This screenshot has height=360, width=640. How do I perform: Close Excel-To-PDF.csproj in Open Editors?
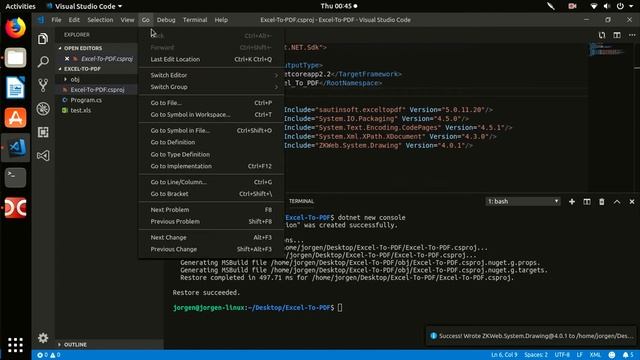[67, 59]
